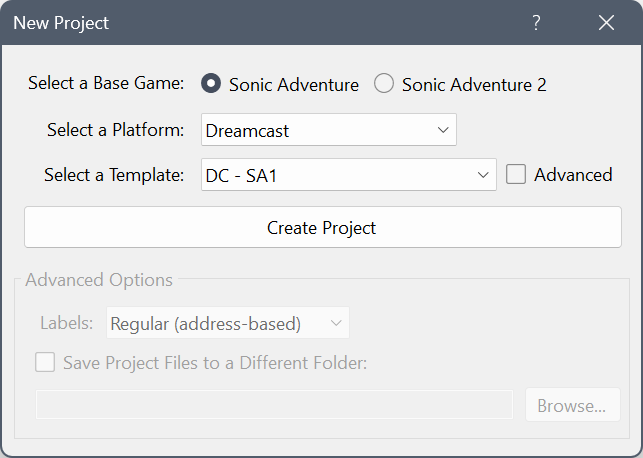Click the Advanced Options group heading

point(99,280)
